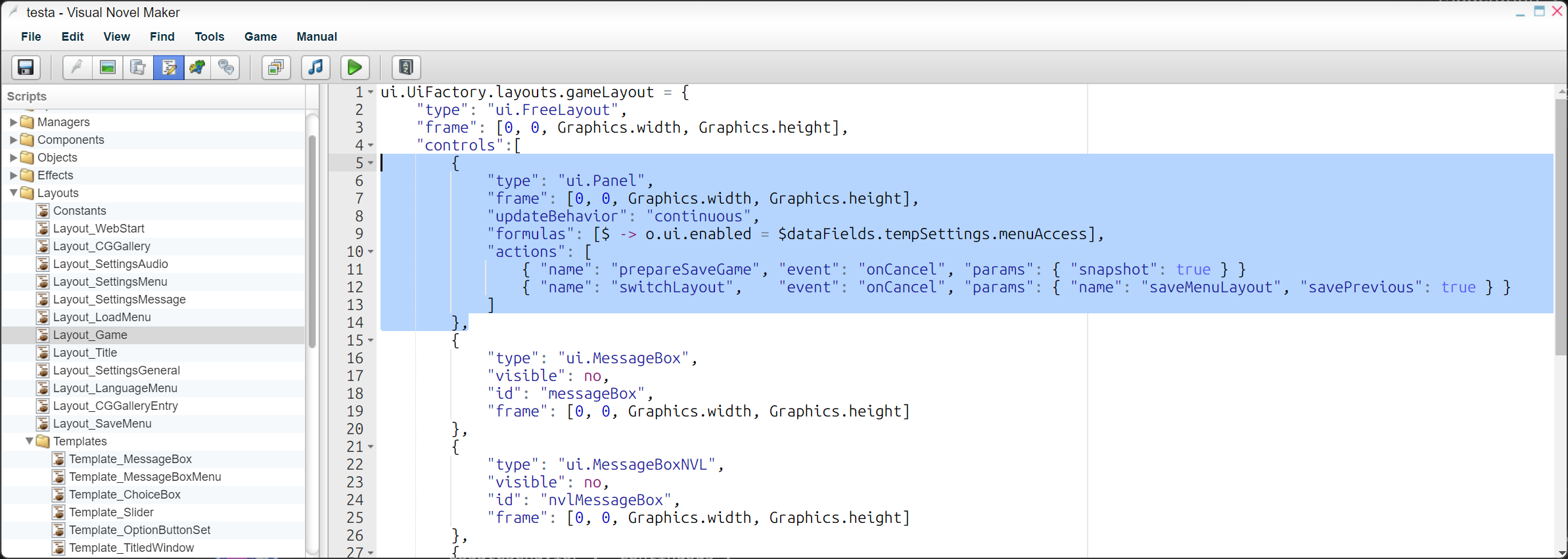Open the Tools menu

(210, 37)
